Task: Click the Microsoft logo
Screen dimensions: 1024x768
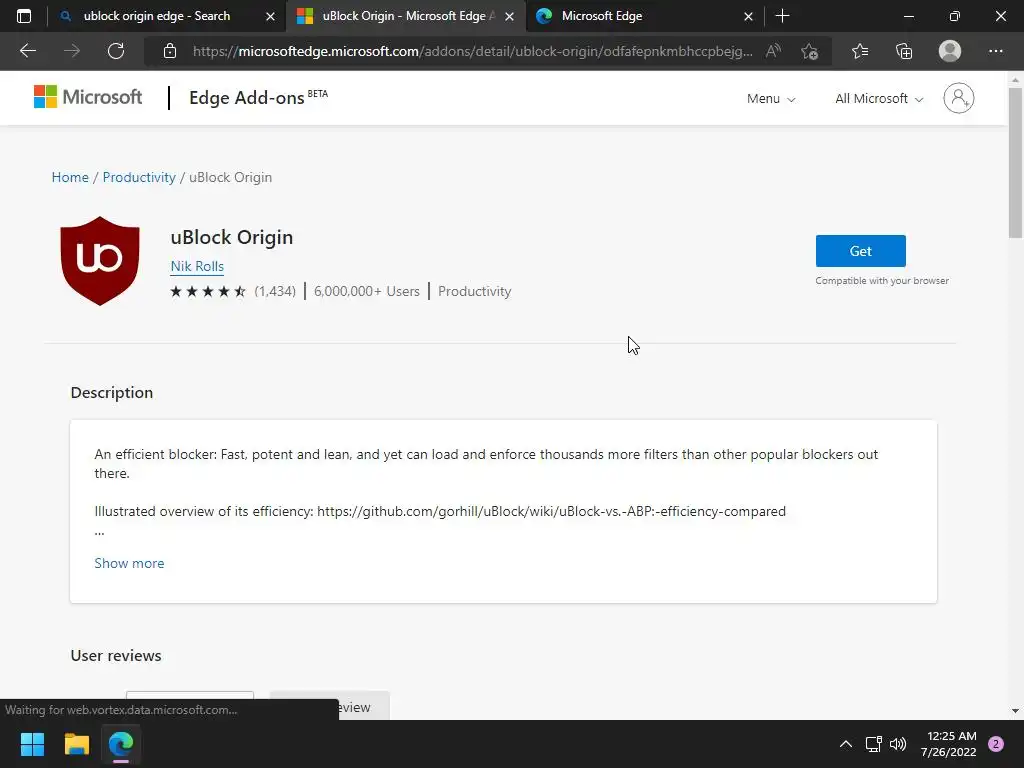Action: tap(88, 97)
